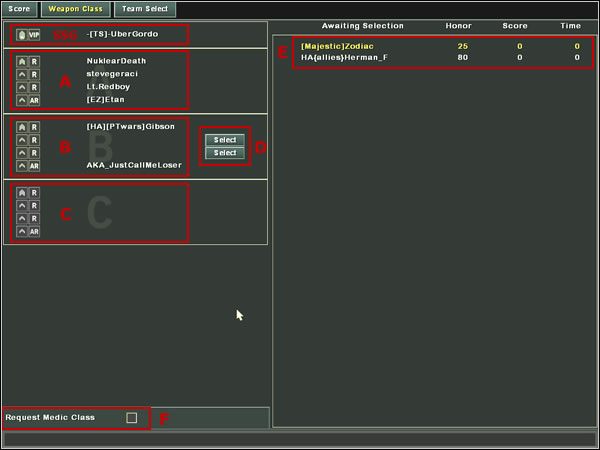600x450 pixels.
Task: Click the message bar at the bottom
Action: click(300, 439)
